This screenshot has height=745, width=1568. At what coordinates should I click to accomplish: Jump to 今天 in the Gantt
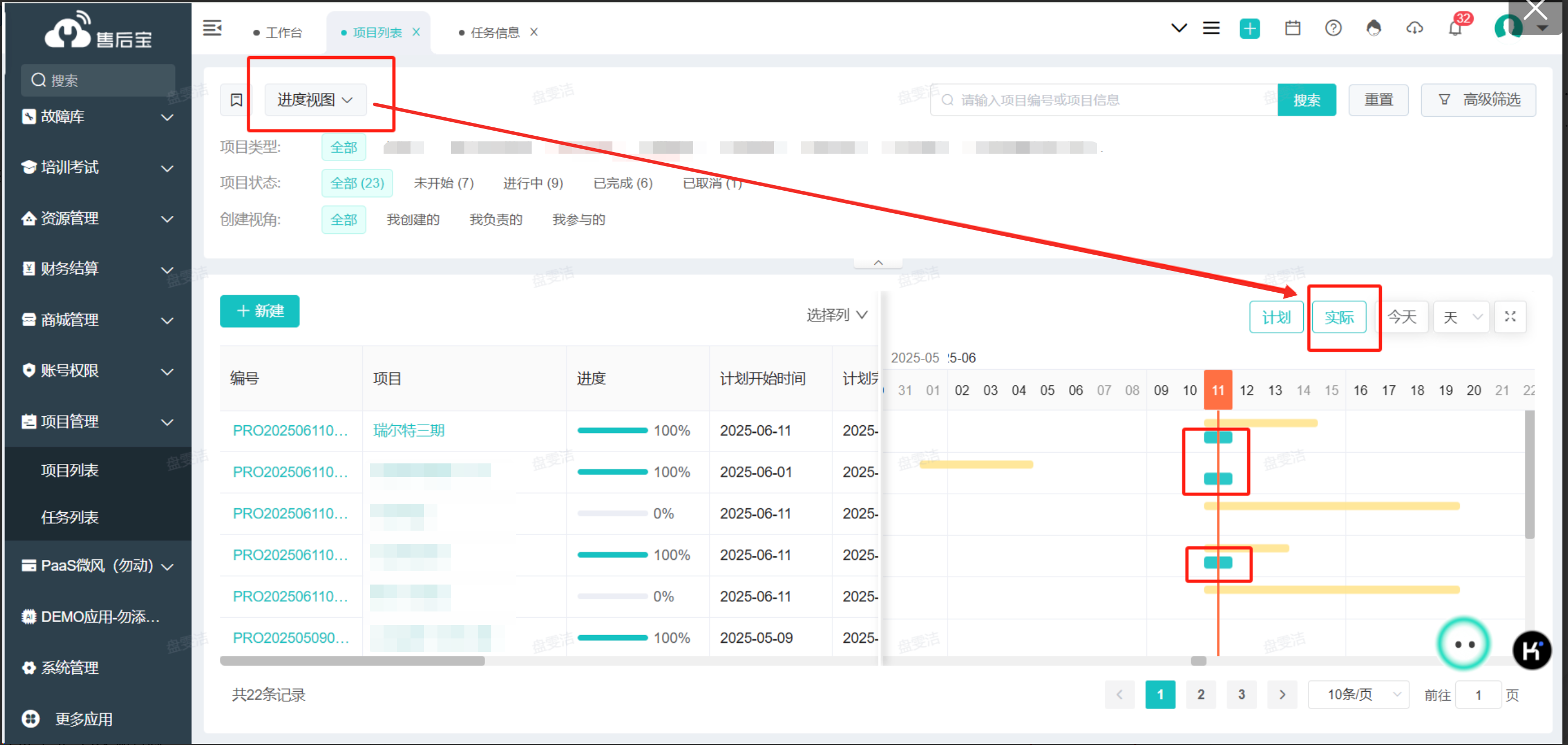point(1401,317)
